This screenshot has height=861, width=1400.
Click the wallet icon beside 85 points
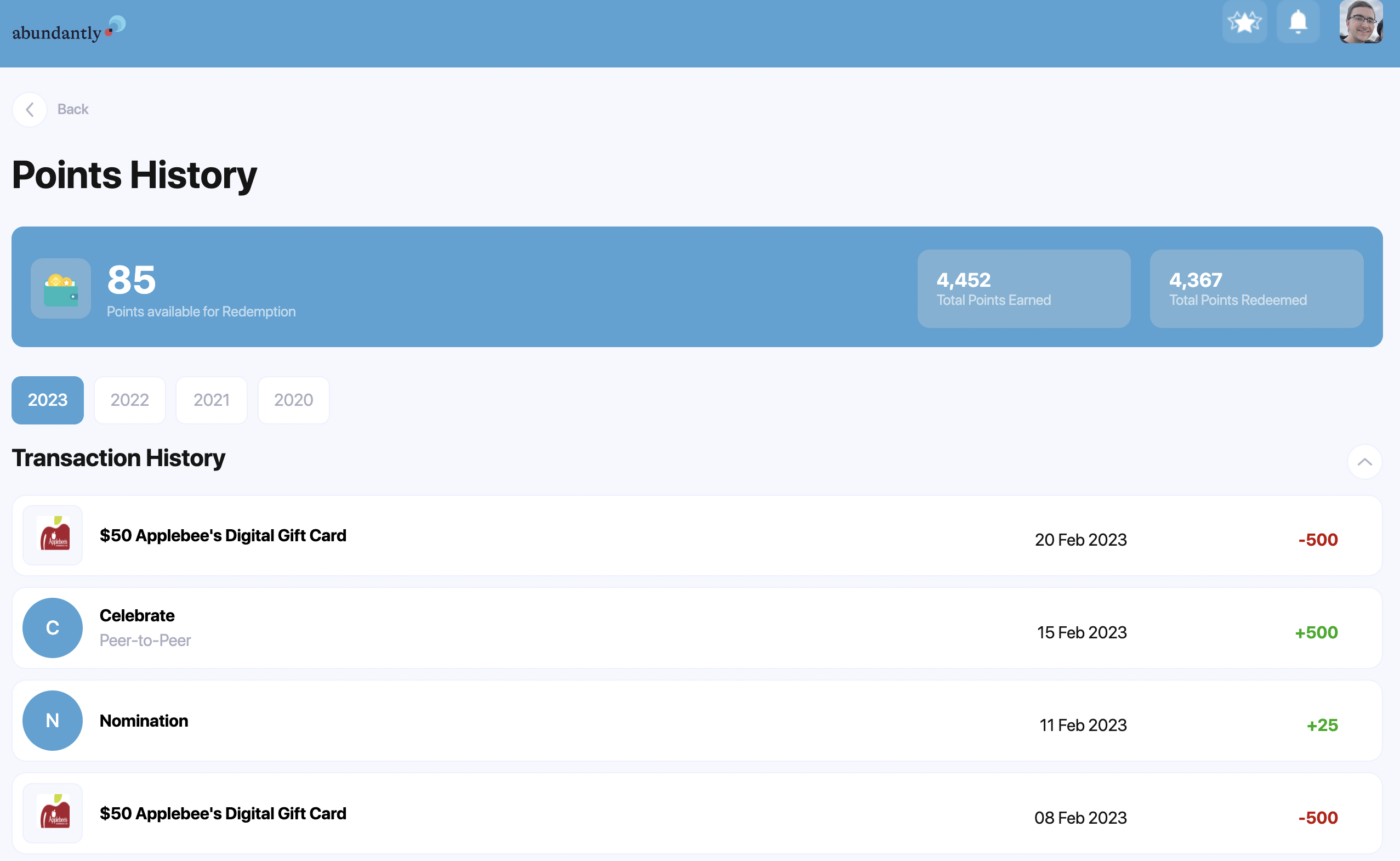click(61, 288)
